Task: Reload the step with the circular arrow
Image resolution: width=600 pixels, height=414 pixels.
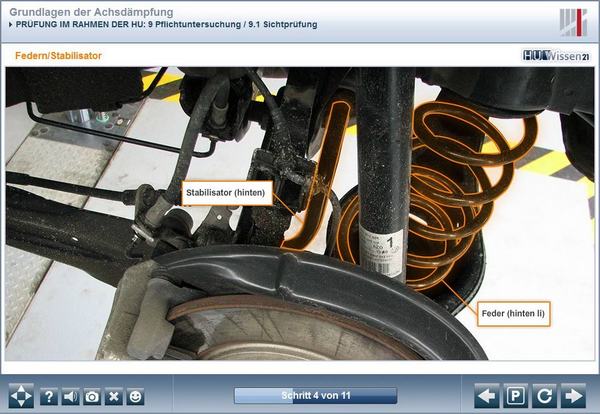Action: [544, 396]
